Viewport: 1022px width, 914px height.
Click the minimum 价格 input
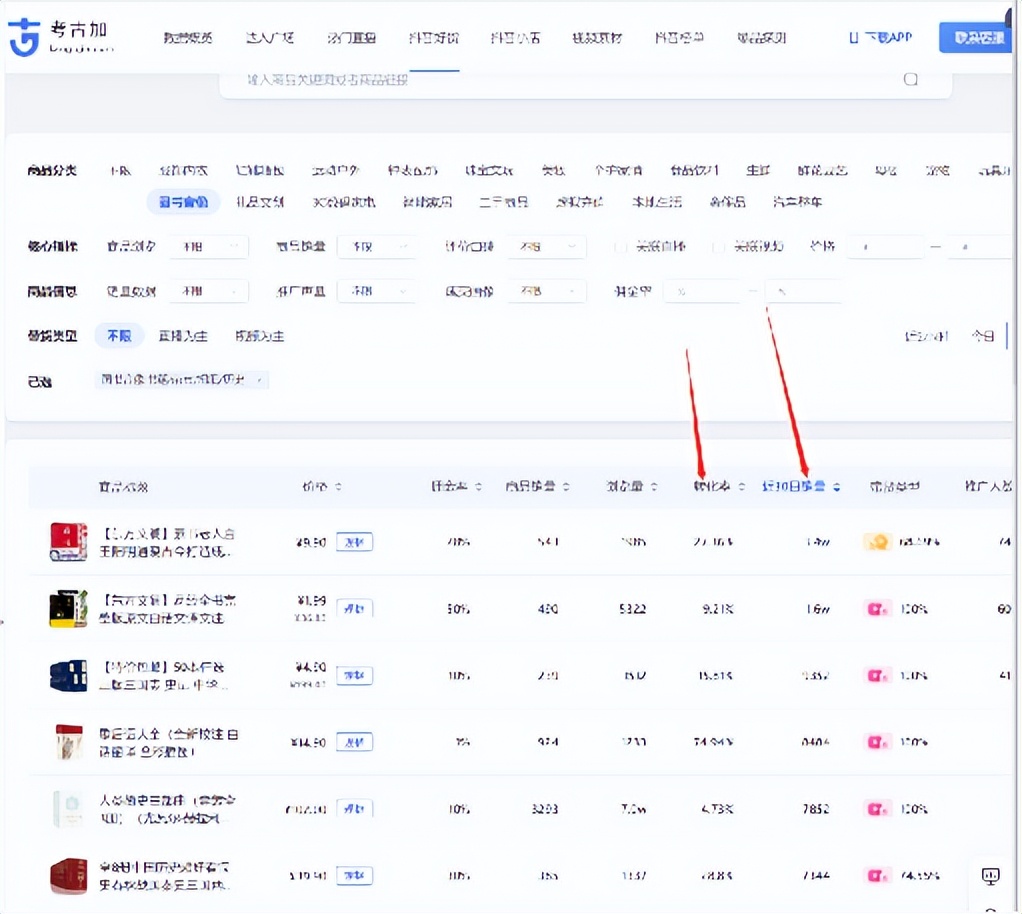[885, 246]
